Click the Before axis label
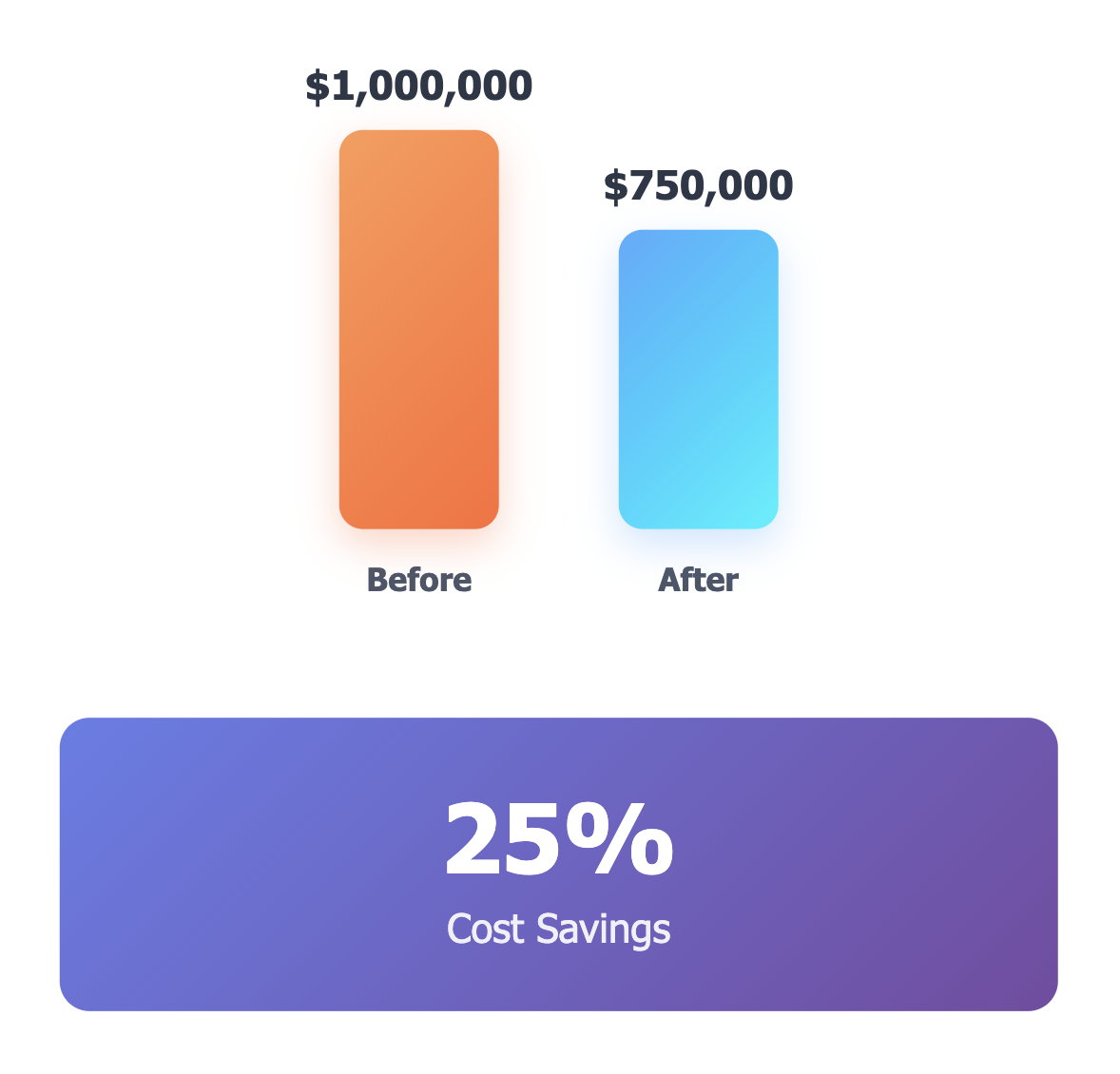1120x1074 pixels. coord(419,580)
